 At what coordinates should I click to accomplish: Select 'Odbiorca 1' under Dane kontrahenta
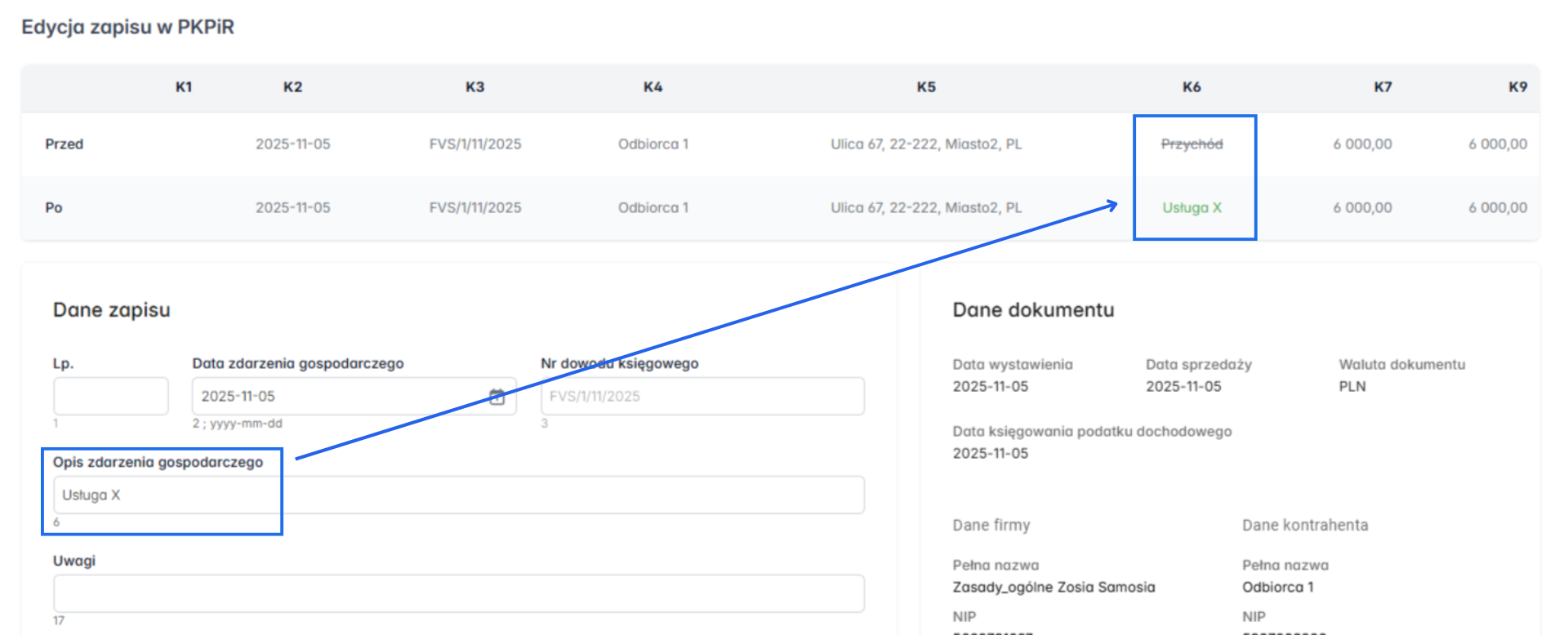[1278, 587]
